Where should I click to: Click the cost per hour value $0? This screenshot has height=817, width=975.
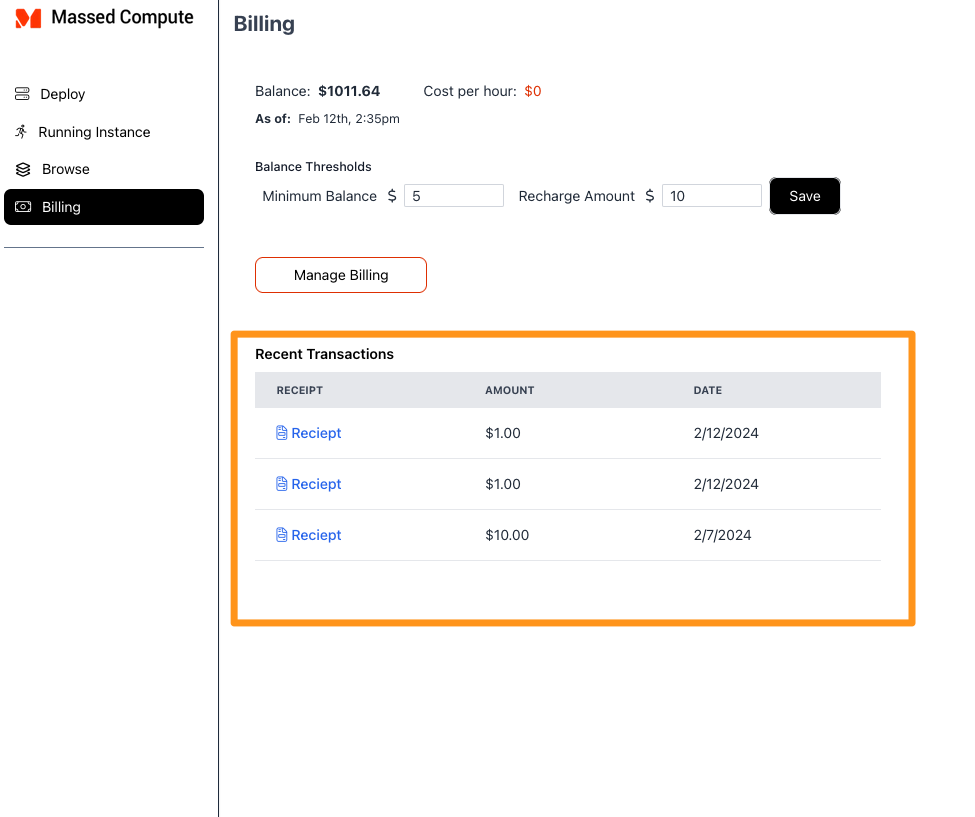tap(533, 91)
